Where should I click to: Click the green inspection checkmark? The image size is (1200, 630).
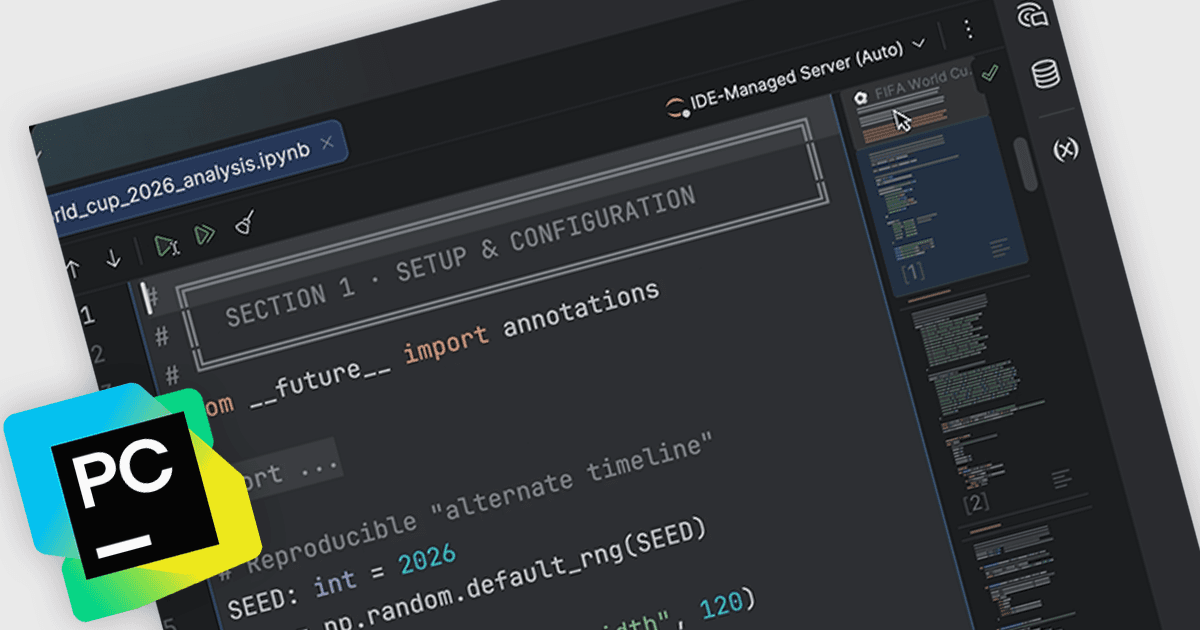coord(990,73)
